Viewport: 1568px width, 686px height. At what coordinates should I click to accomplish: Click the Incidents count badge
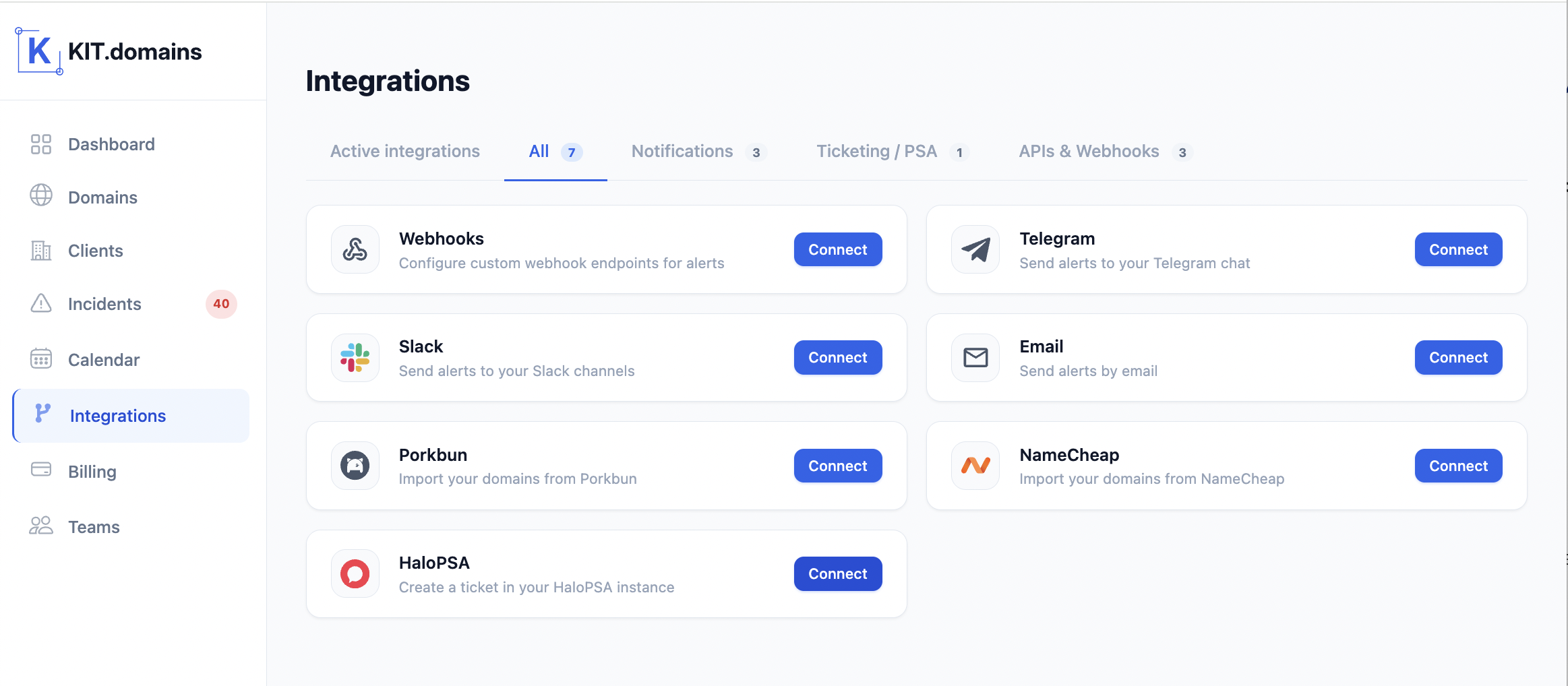[x=221, y=304]
